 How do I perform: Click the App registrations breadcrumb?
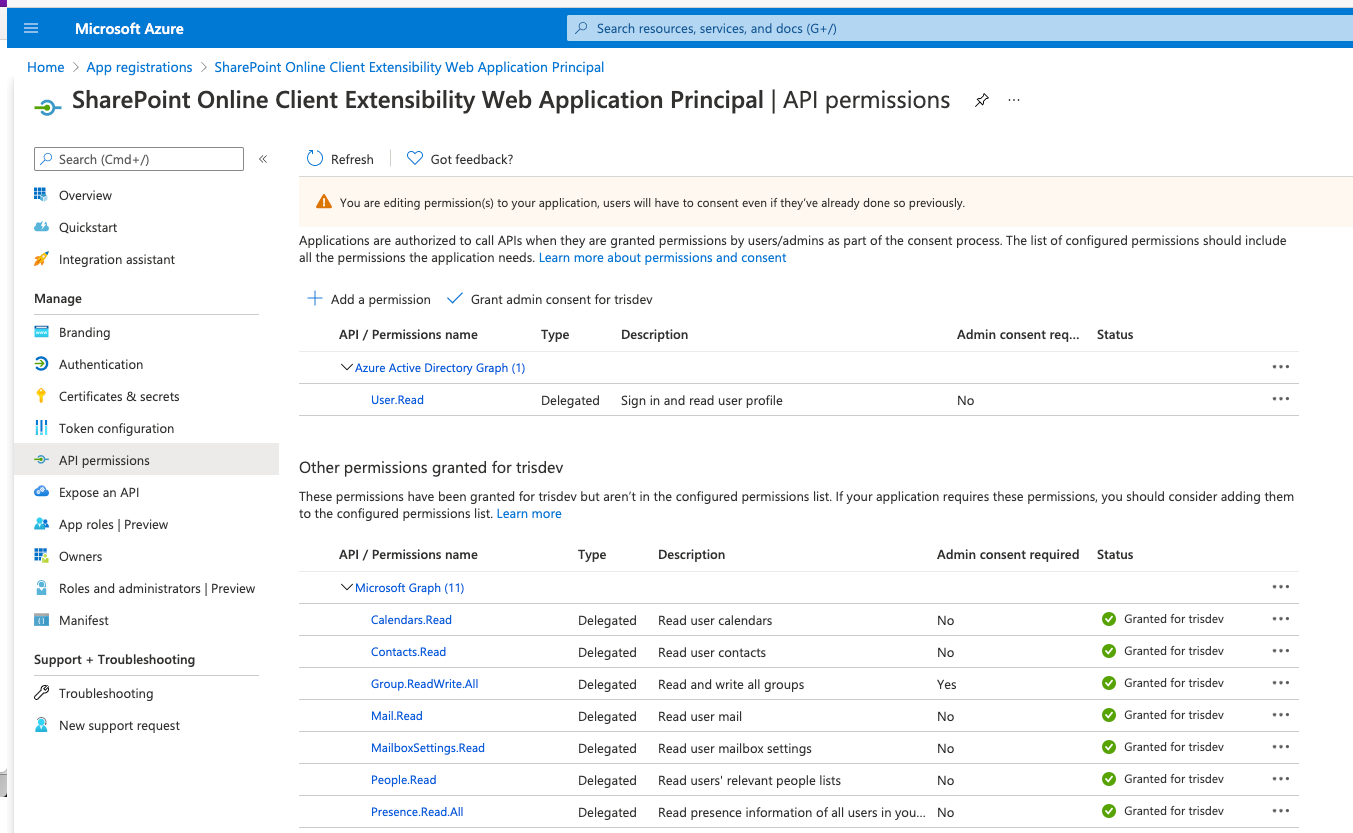pyautogui.click(x=139, y=67)
